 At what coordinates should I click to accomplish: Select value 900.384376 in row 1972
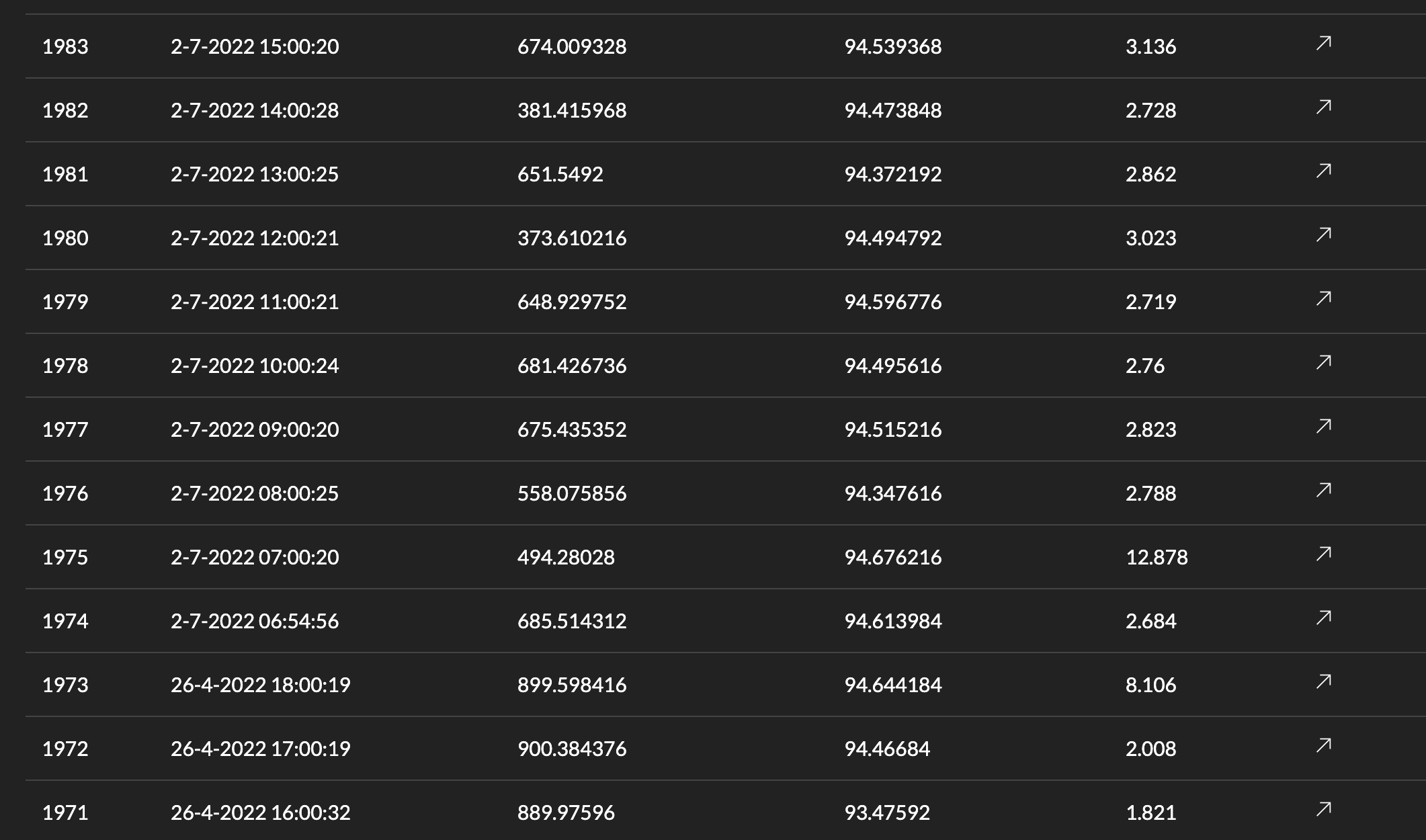[x=572, y=749]
